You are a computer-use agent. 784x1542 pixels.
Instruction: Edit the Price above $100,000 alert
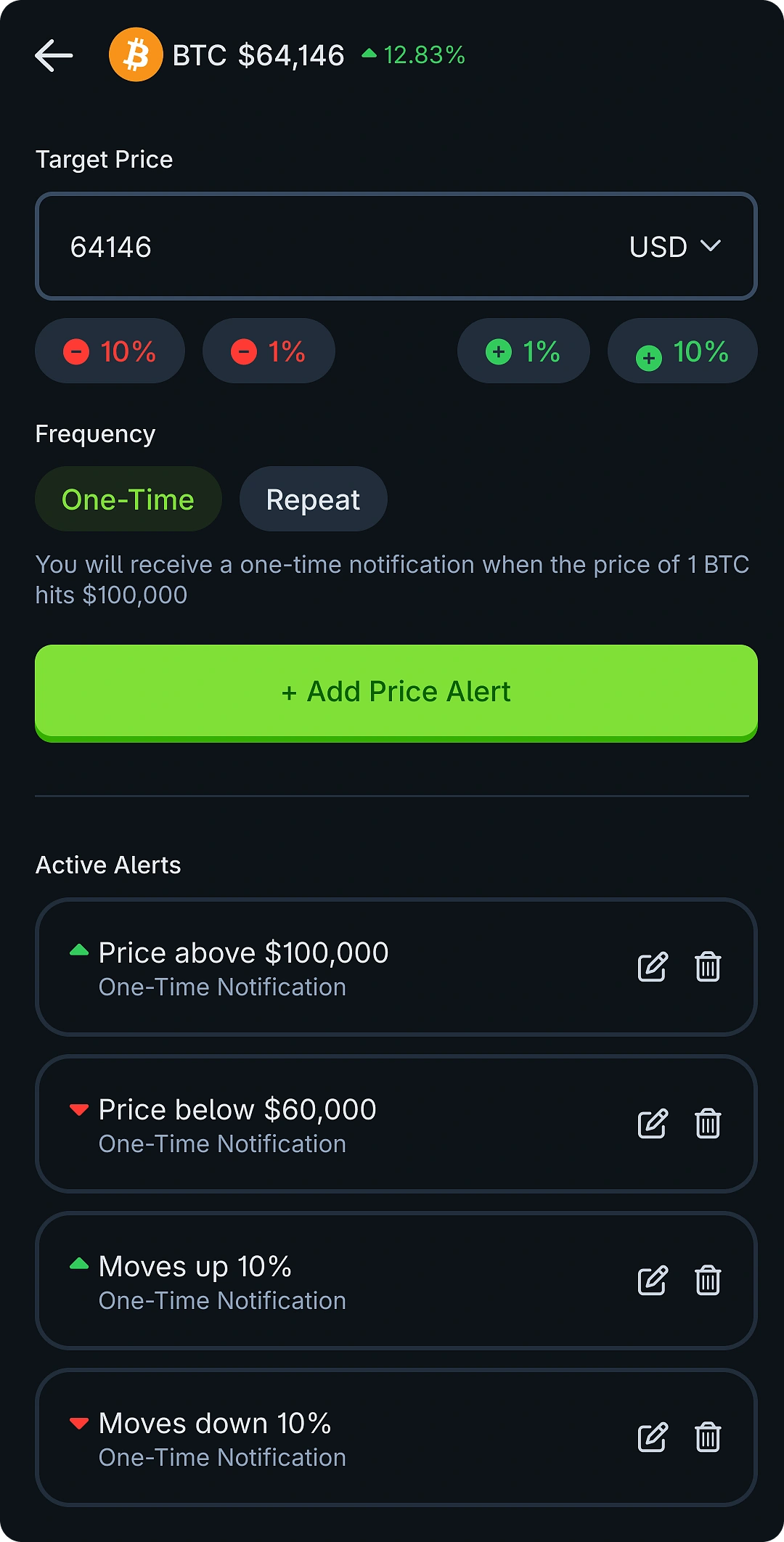pyautogui.click(x=652, y=967)
